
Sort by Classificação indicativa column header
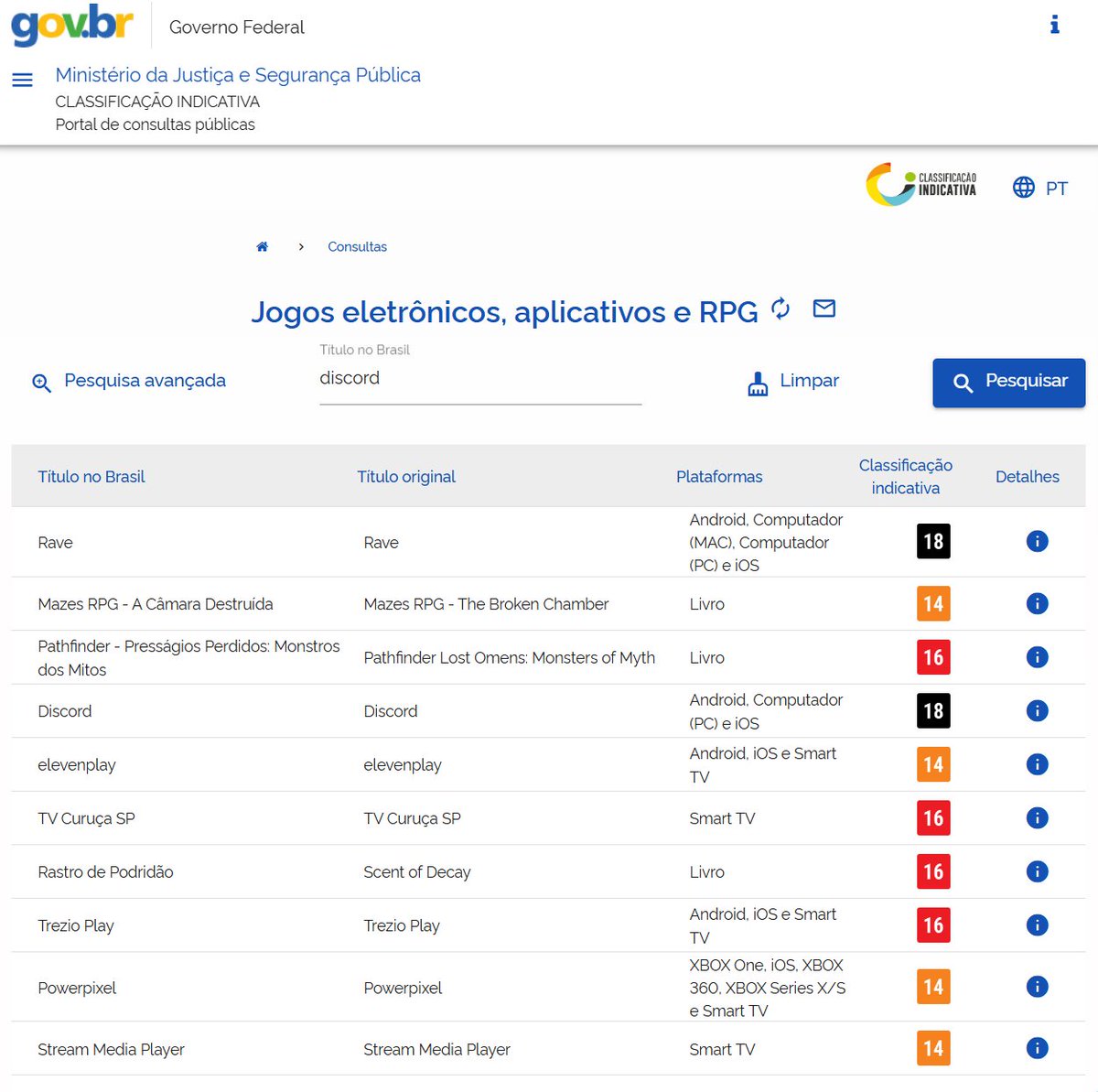coord(906,476)
